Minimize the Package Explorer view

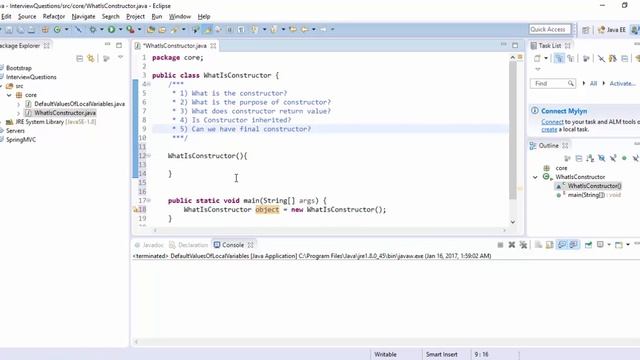coord(107,44)
